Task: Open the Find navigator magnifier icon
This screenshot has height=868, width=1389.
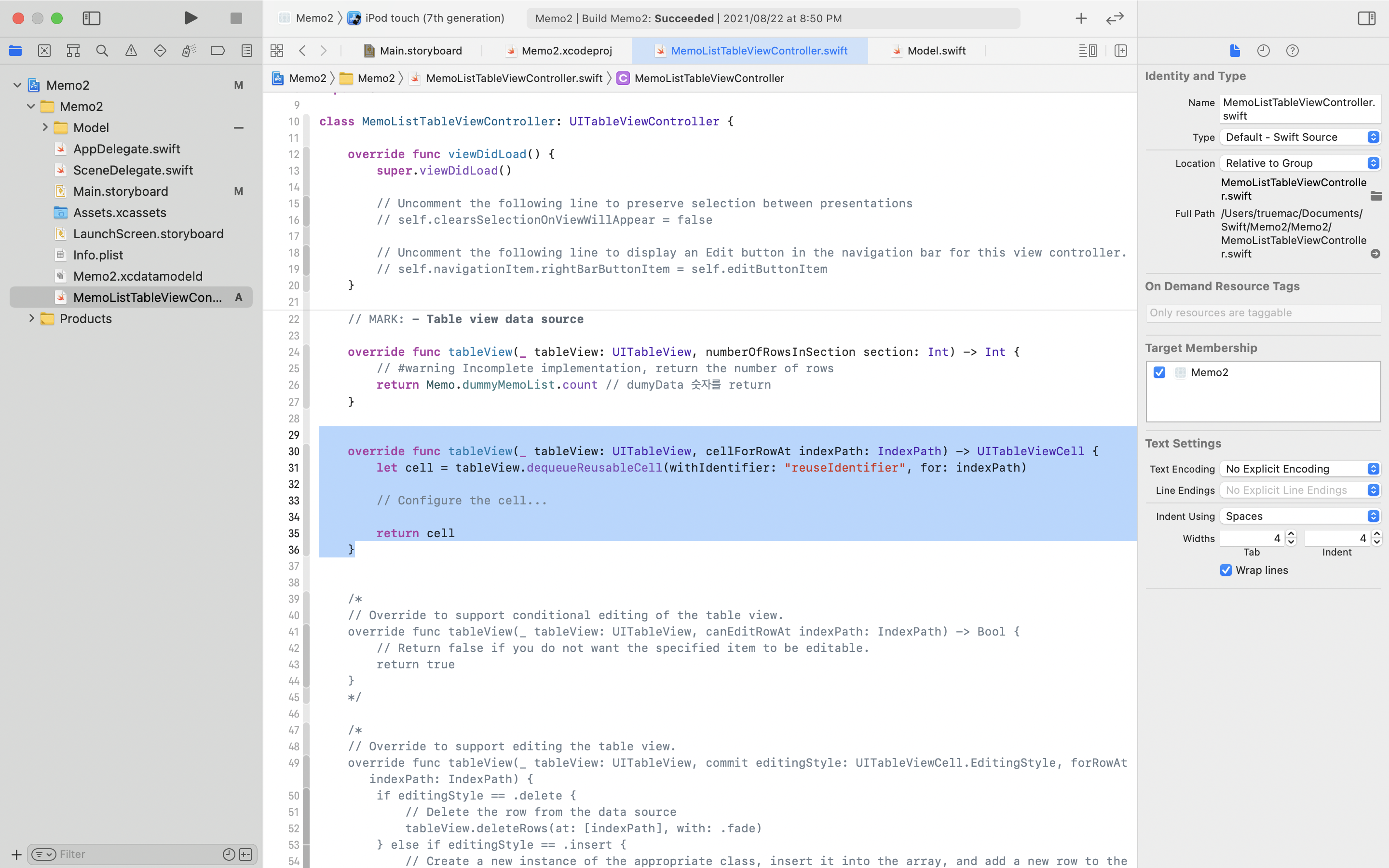Action: pyautogui.click(x=102, y=51)
